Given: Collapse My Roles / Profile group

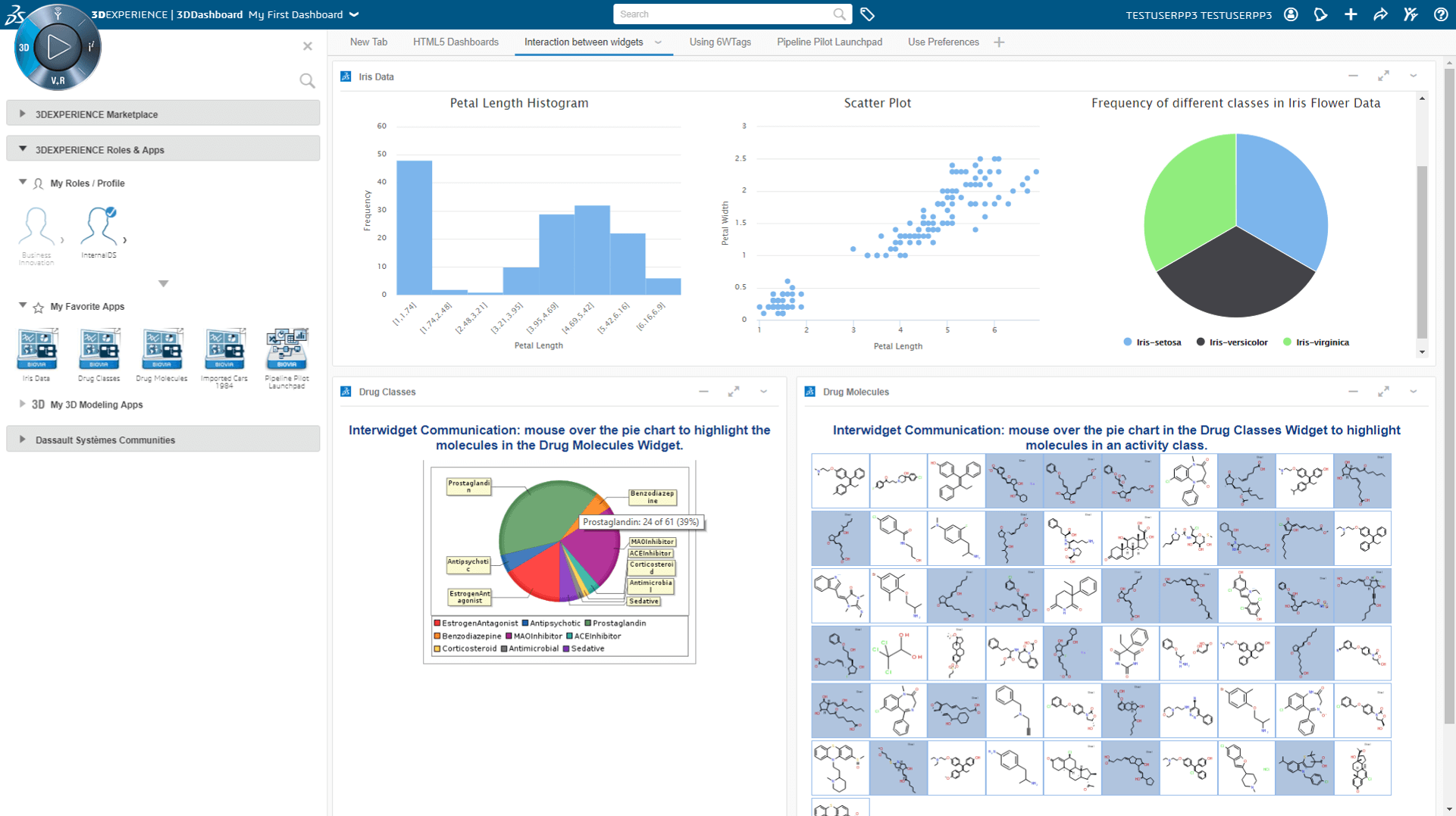Looking at the screenshot, I should (23, 183).
